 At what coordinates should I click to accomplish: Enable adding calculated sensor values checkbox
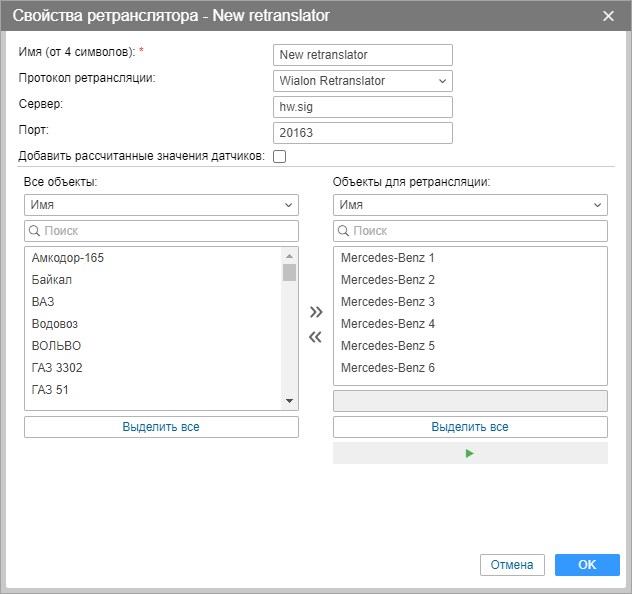pyautogui.click(x=279, y=156)
